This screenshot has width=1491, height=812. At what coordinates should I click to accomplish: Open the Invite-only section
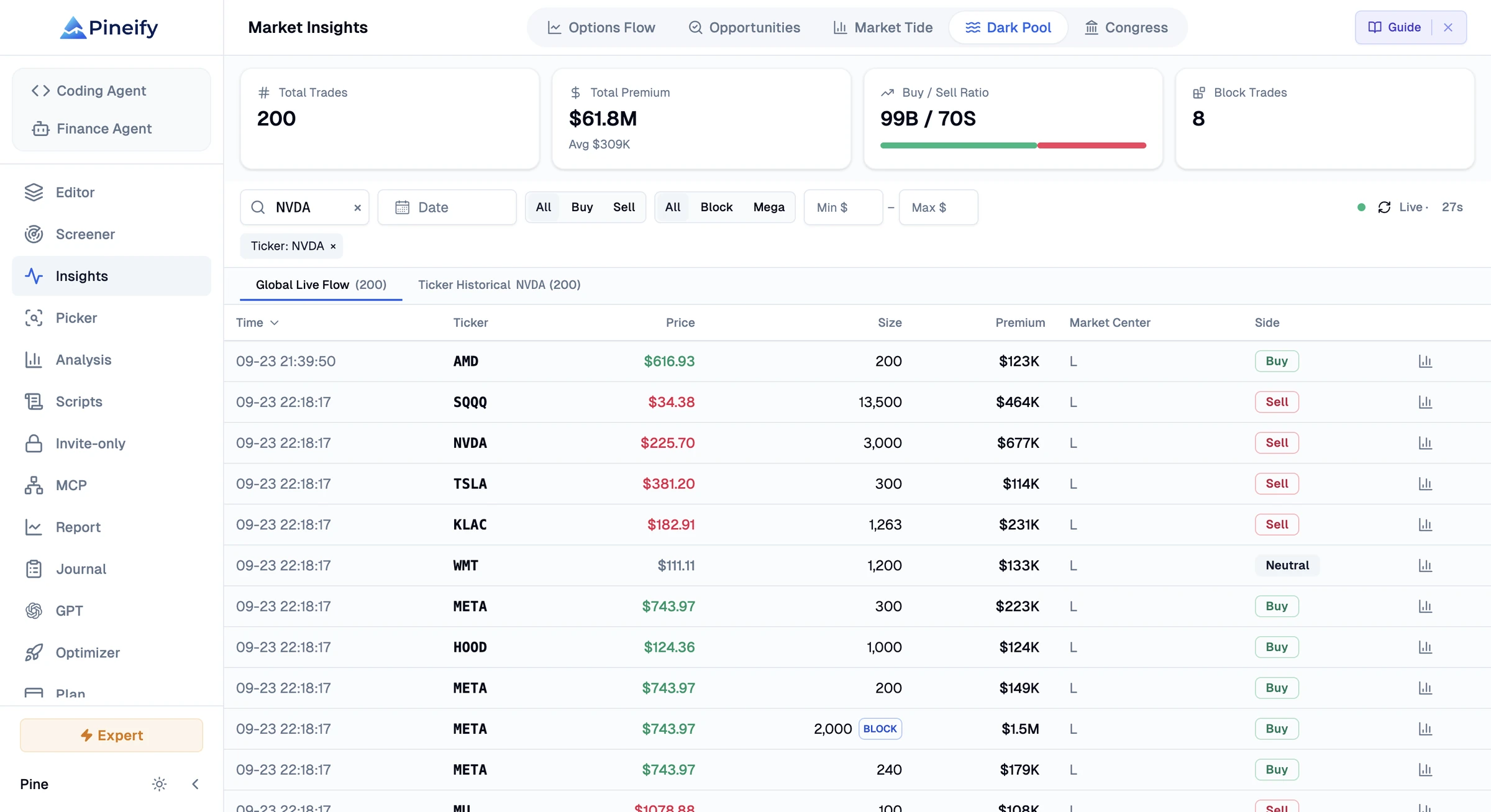tap(111, 443)
